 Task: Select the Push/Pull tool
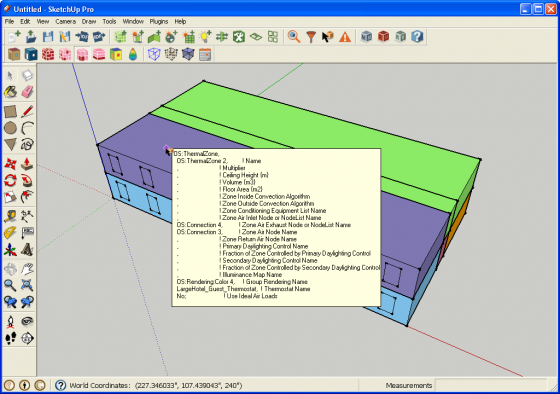27,164
